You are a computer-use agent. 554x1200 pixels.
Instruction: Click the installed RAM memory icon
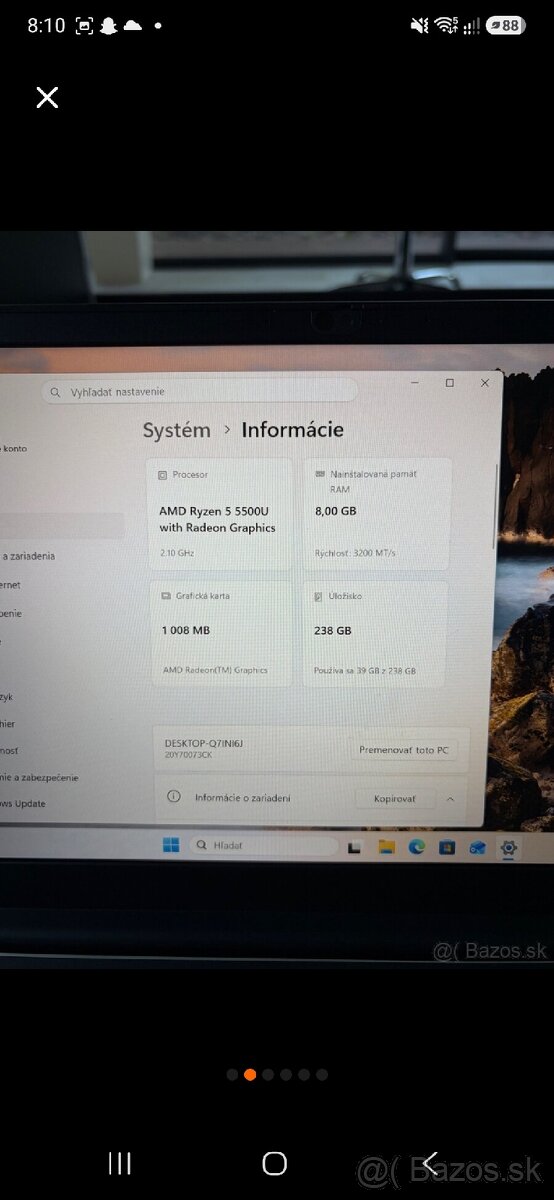(320, 474)
